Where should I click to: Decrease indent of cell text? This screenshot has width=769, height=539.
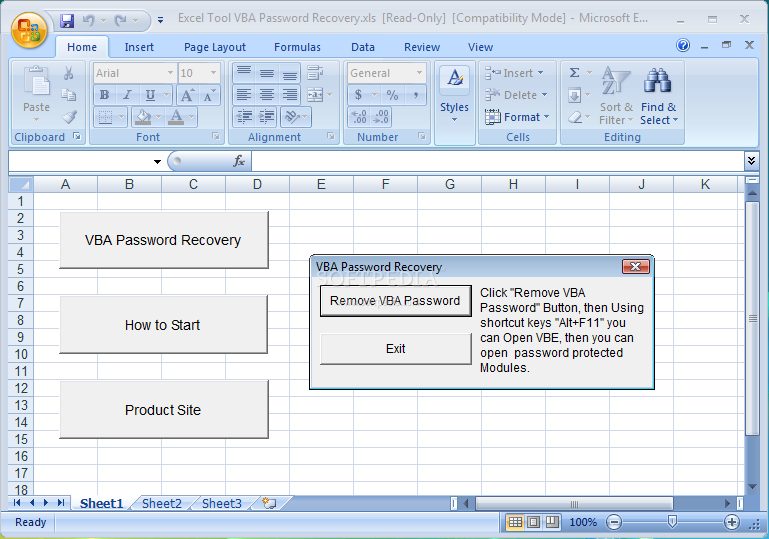(244, 117)
